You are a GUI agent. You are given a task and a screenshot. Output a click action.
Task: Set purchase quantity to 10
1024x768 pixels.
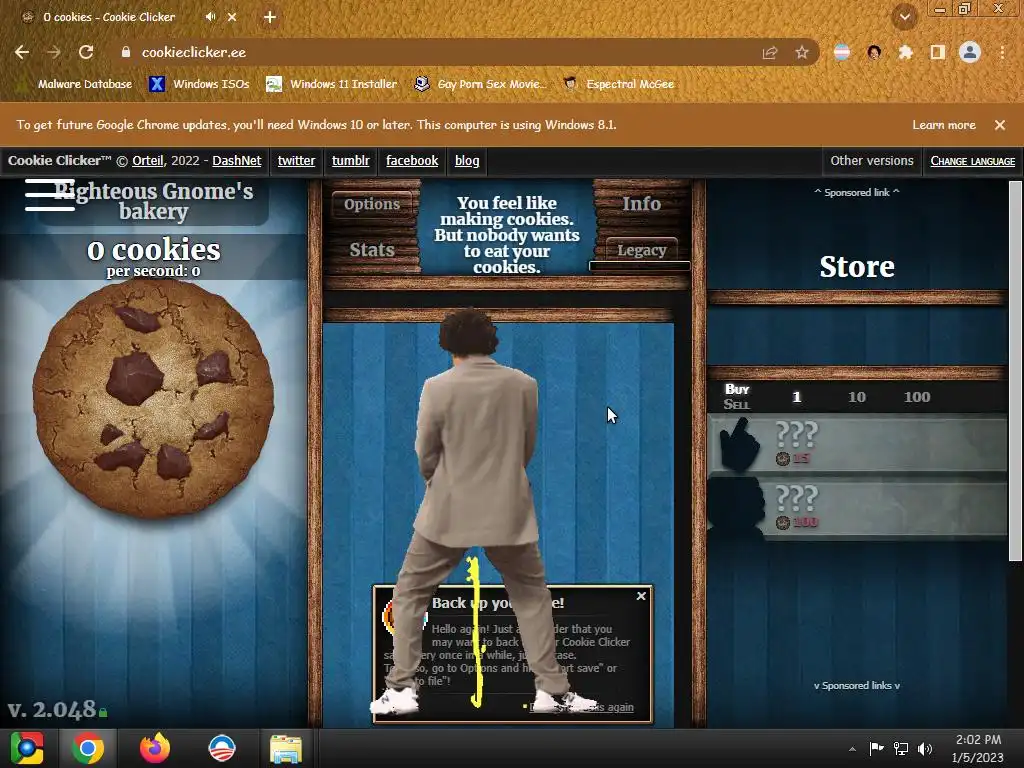click(857, 397)
